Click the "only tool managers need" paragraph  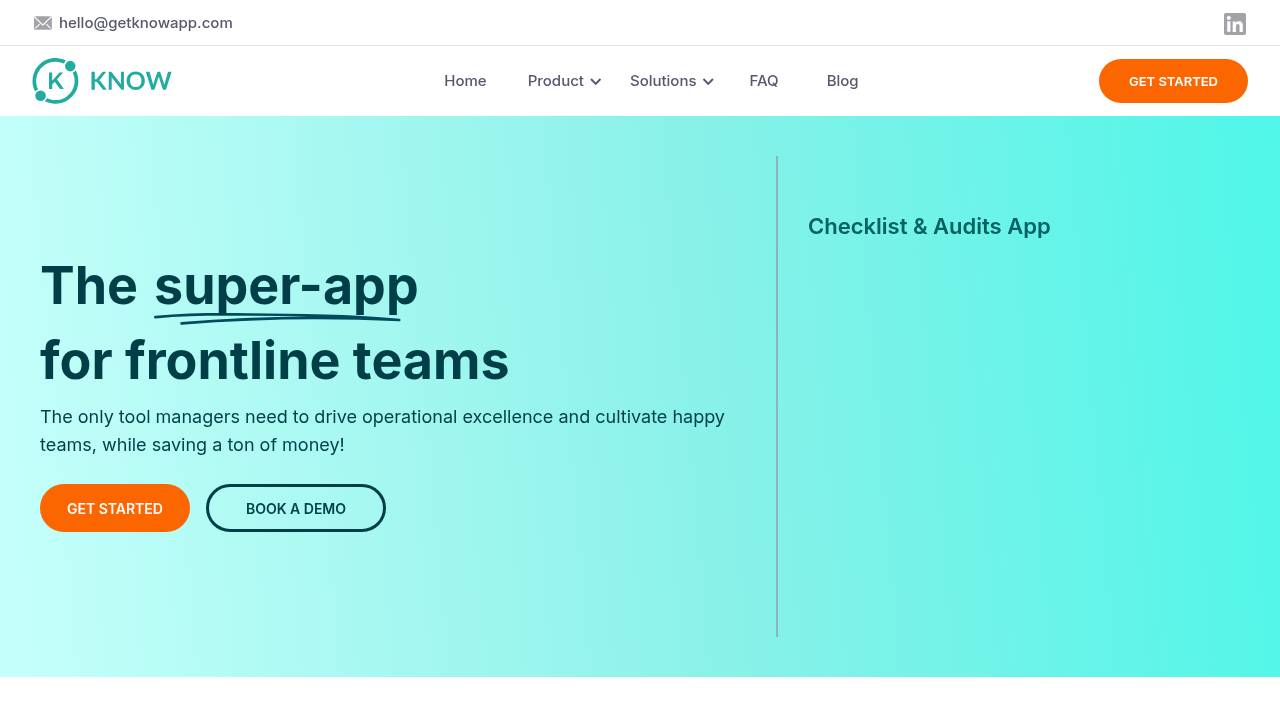[x=383, y=431]
